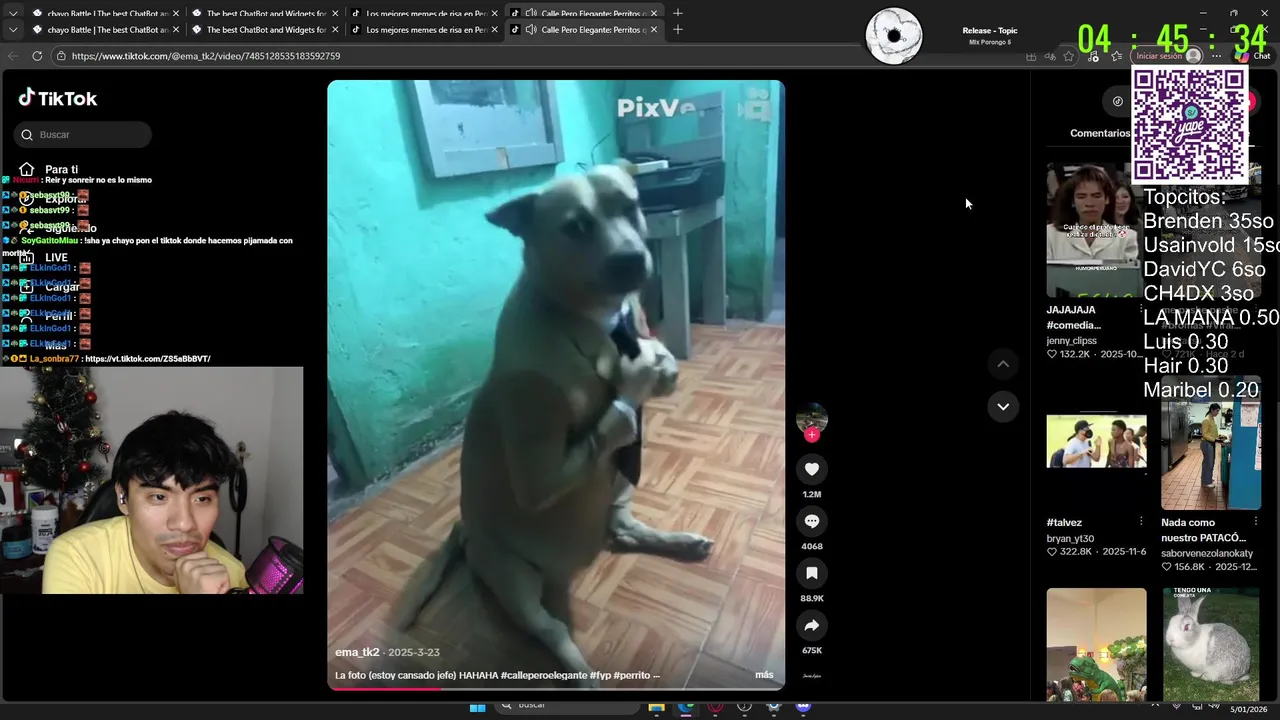This screenshot has height=720, width=1280.
Task: Share video with the arrow icon
Action: click(812, 625)
